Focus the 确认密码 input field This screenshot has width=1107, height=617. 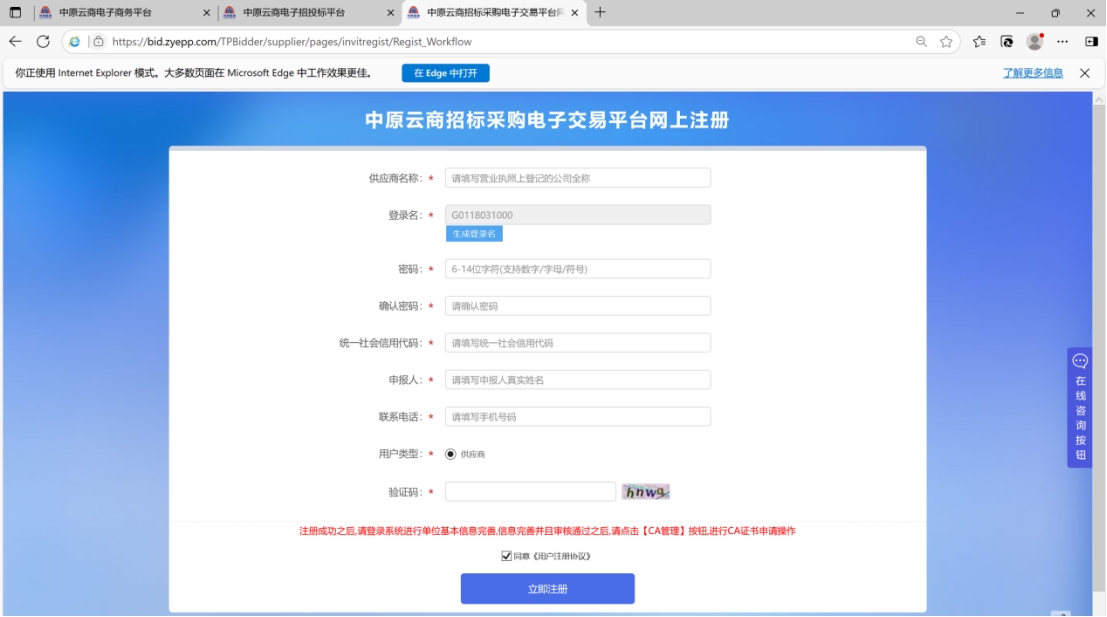coord(578,306)
